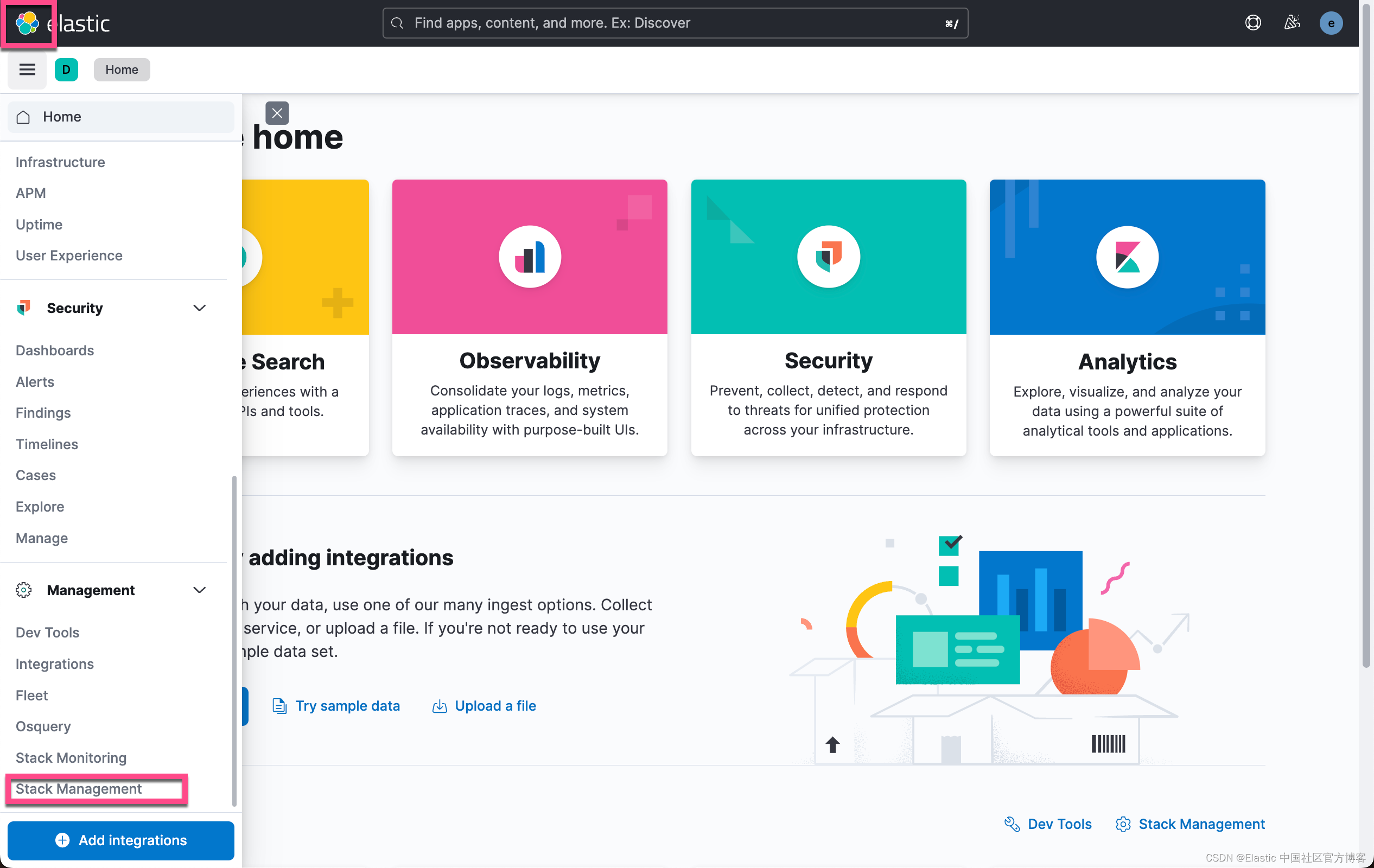Open the help menu lifebuoy icon
Image resolution: width=1374 pixels, height=868 pixels.
tap(1252, 23)
